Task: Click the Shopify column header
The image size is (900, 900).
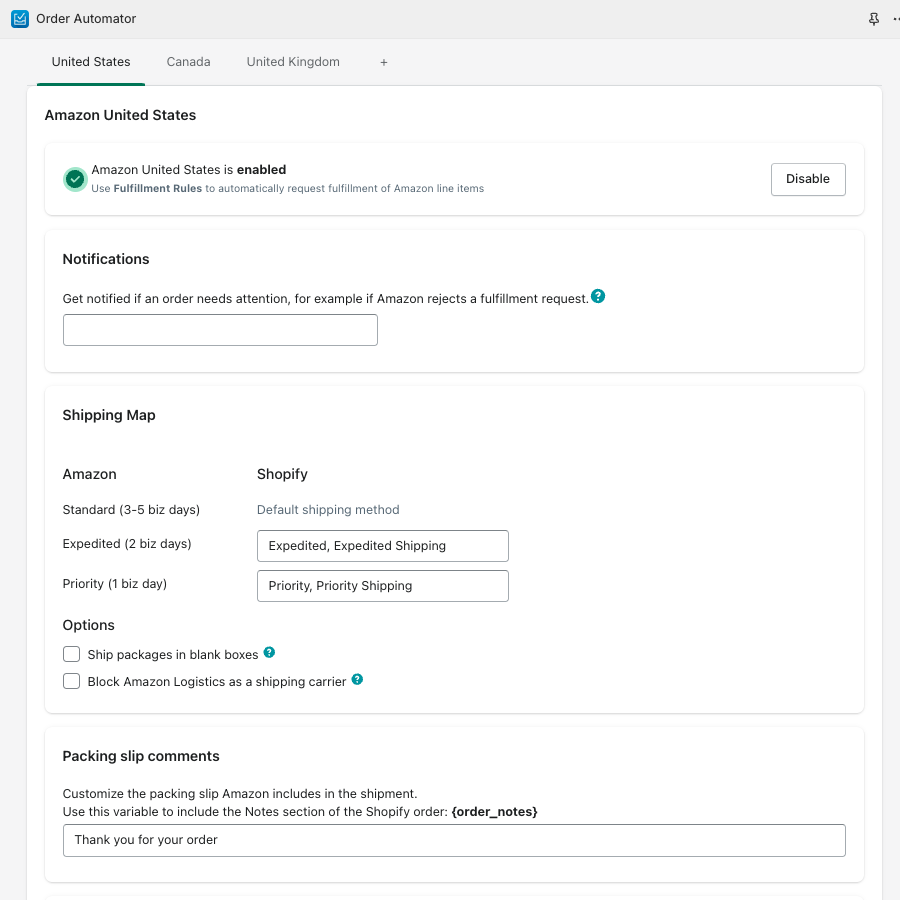Action: tap(282, 474)
